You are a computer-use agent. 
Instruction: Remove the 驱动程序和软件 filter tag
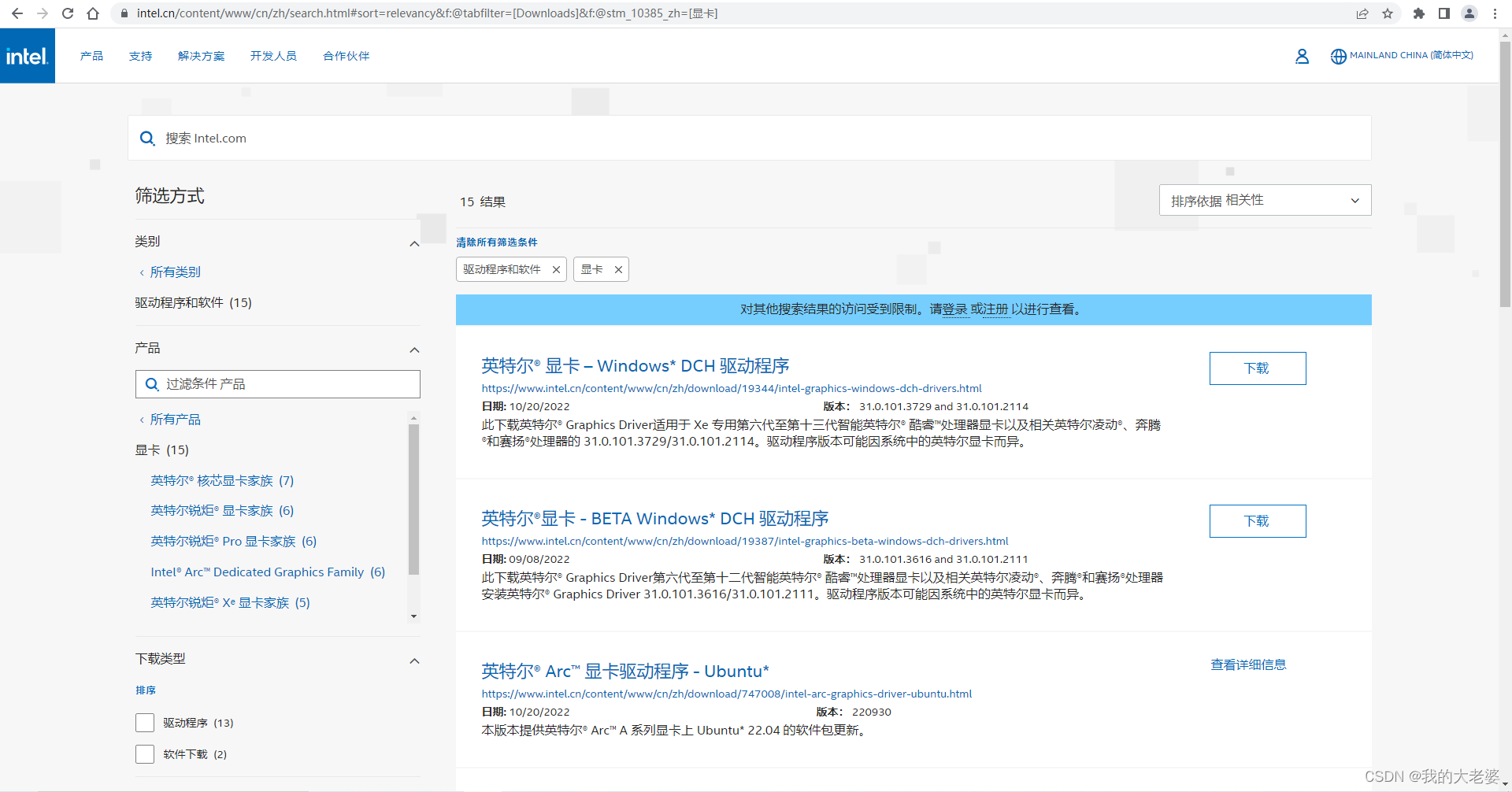556,269
